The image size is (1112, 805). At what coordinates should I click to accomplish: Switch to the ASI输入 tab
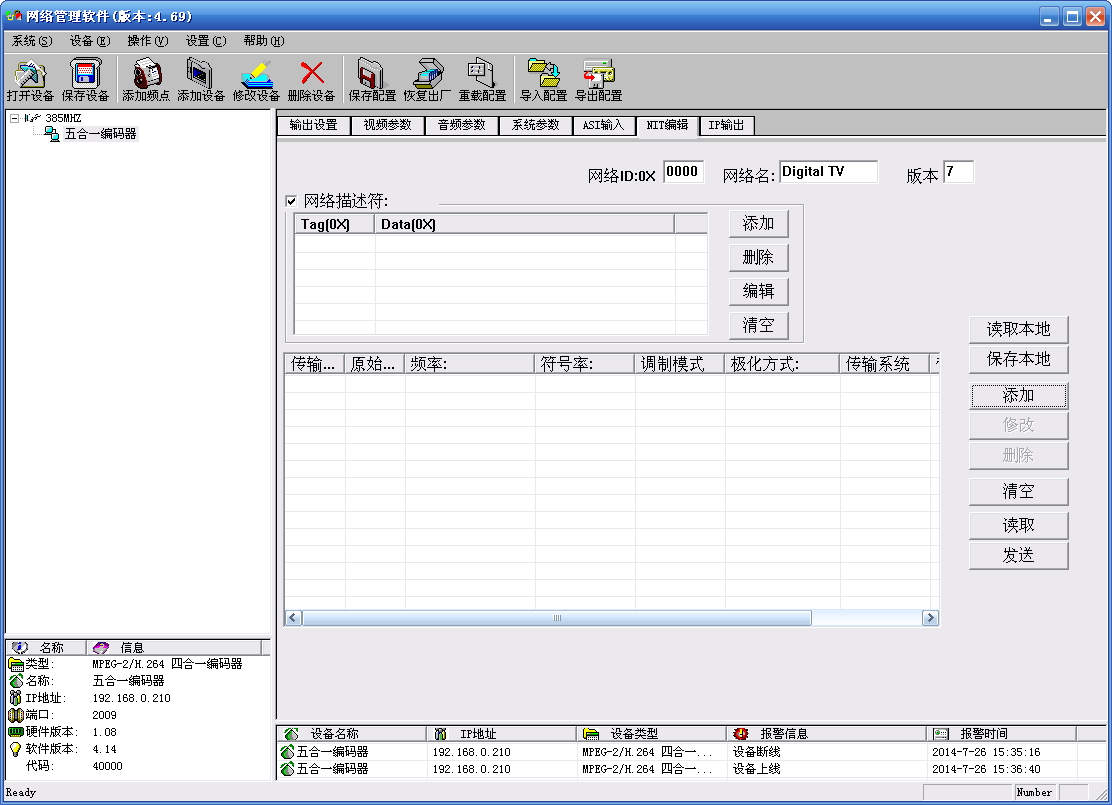click(604, 126)
